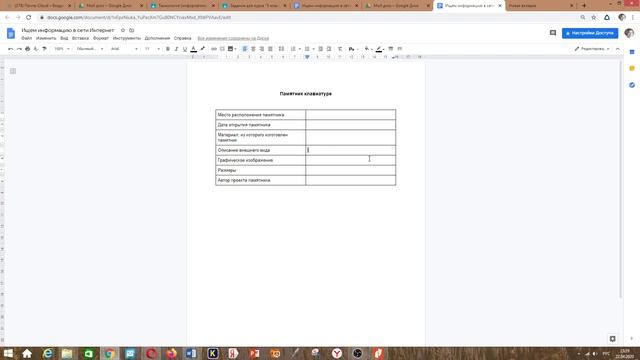The width and height of the screenshot is (640, 360).
Task: Increase indent
Action: tap(329, 49)
